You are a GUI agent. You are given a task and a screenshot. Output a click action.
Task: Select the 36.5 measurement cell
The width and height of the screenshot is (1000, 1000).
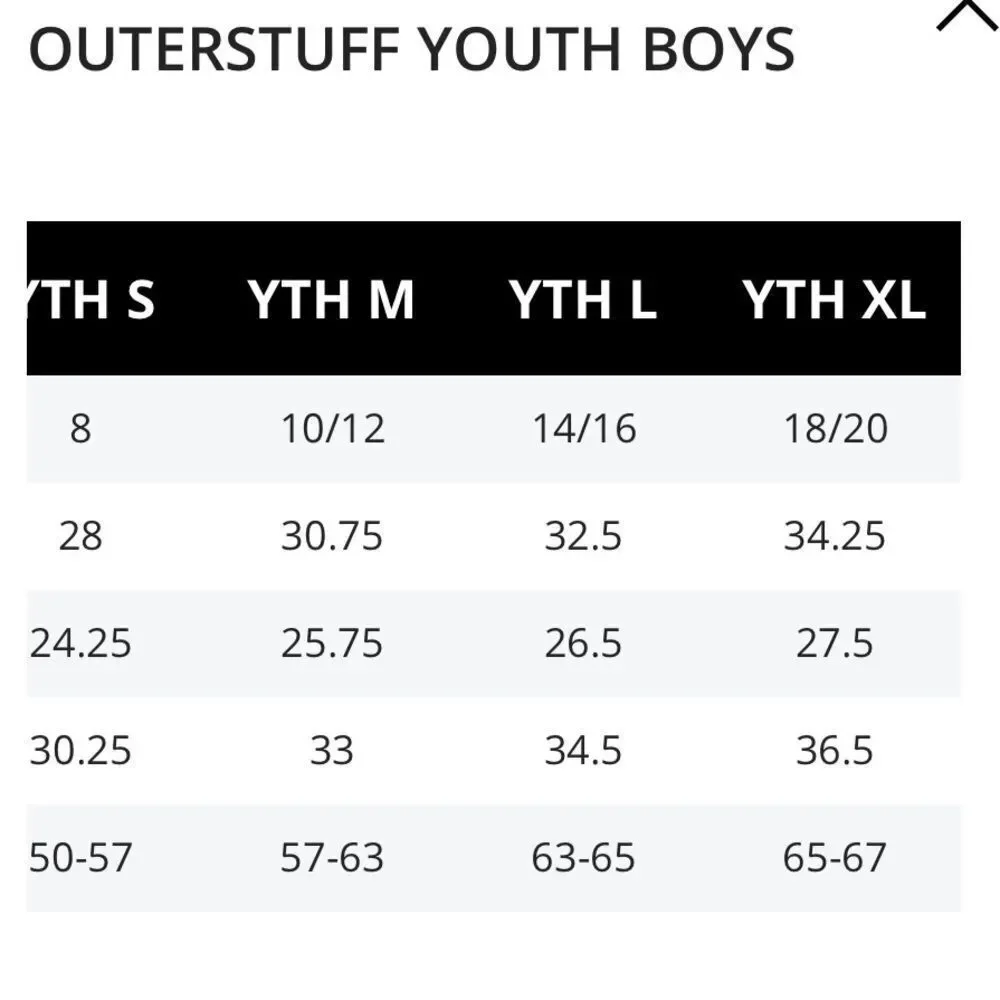coord(834,750)
